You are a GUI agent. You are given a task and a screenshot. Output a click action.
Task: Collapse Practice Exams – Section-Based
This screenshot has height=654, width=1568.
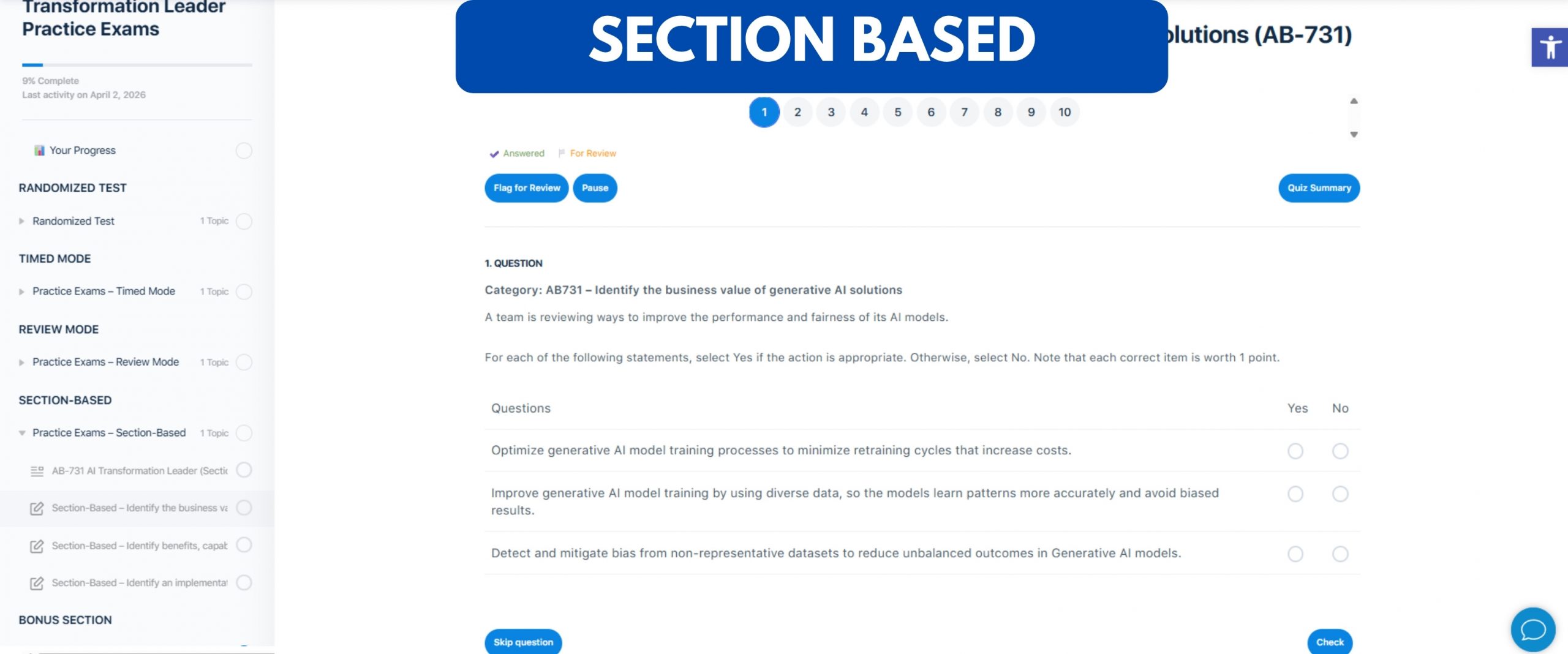point(22,433)
